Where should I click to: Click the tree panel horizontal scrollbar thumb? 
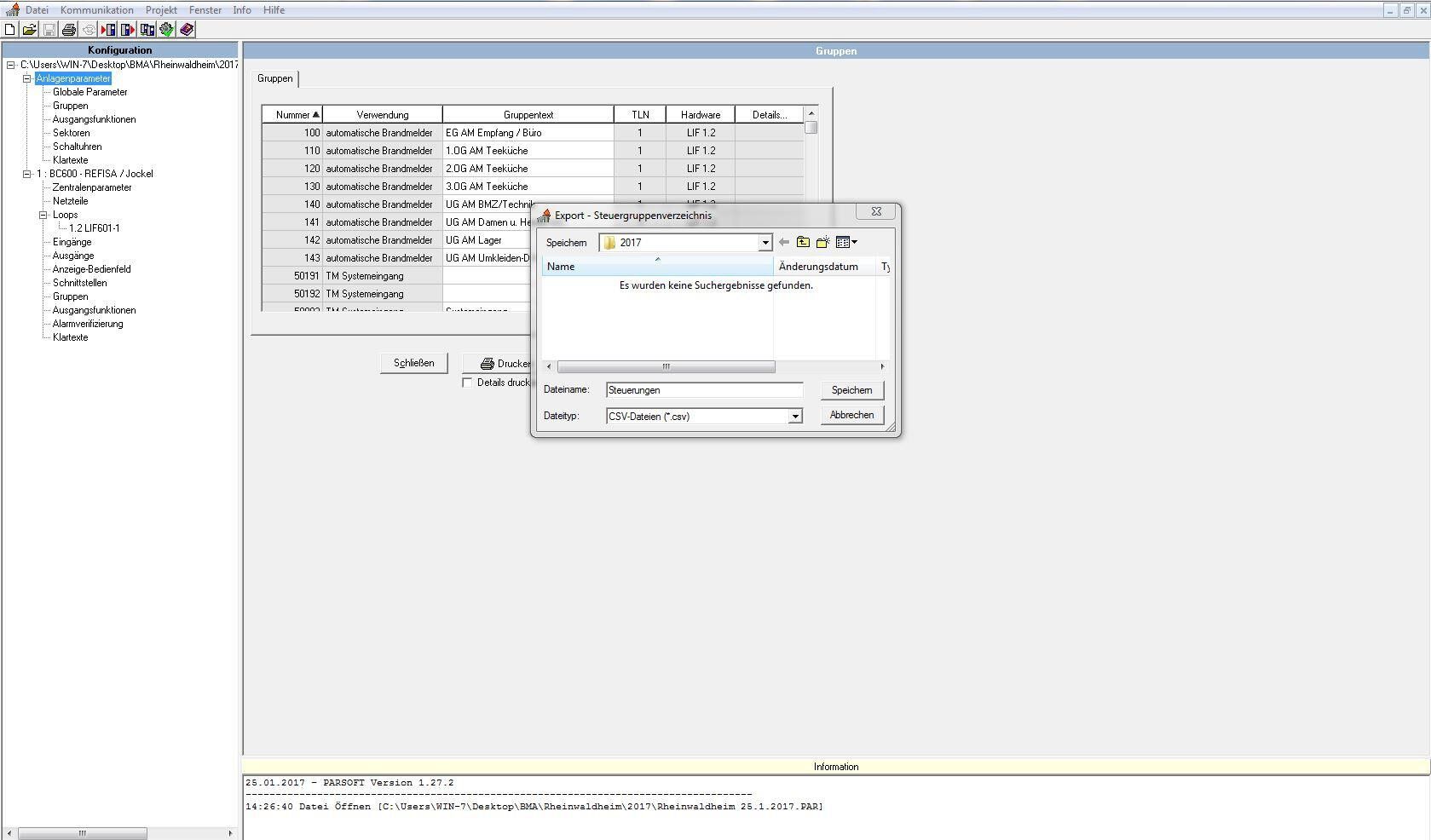[x=83, y=833]
